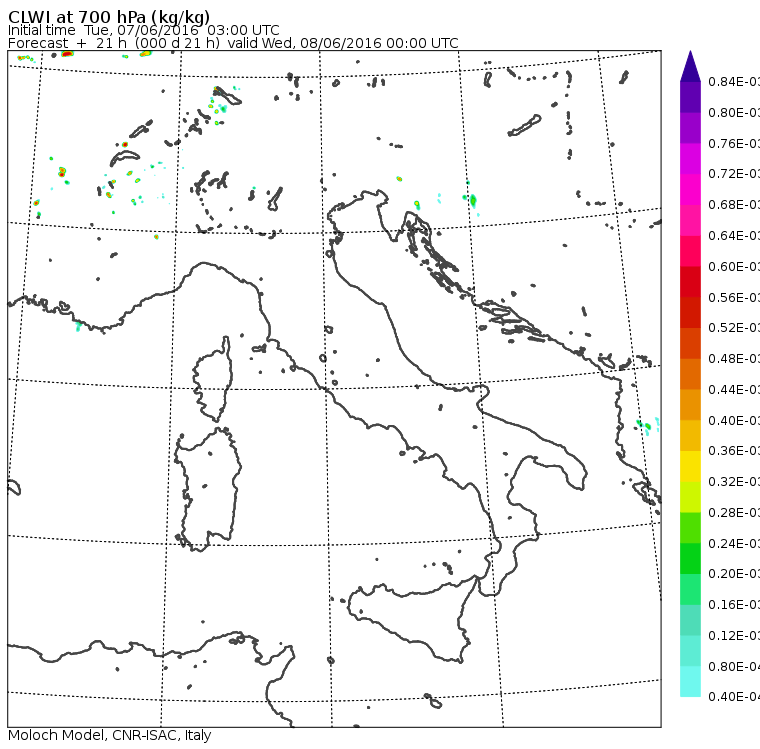Choose the orange band between 0.44E-03 and 0.48E-03
Image resolution: width=760 pixels, height=749 pixels.
(690, 374)
